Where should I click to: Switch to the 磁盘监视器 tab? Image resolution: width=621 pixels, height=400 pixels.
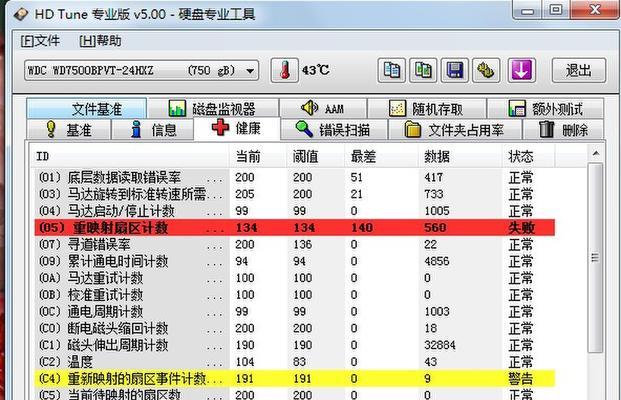click(x=213, y=108)
